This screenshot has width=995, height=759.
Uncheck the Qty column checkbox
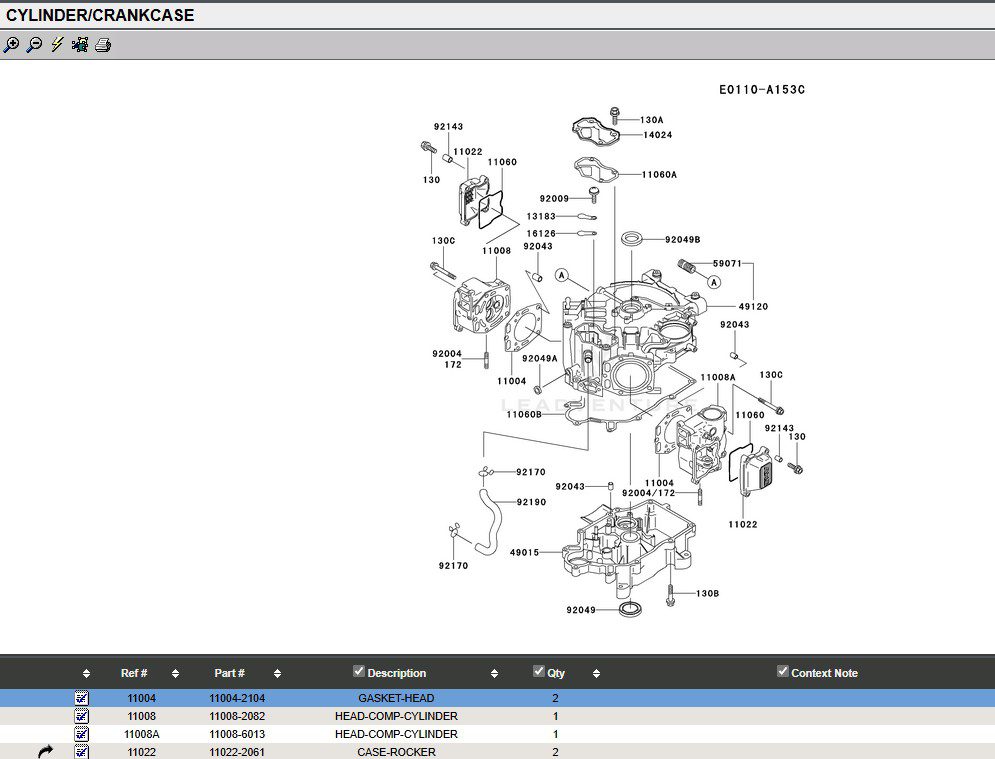(539, 672)
